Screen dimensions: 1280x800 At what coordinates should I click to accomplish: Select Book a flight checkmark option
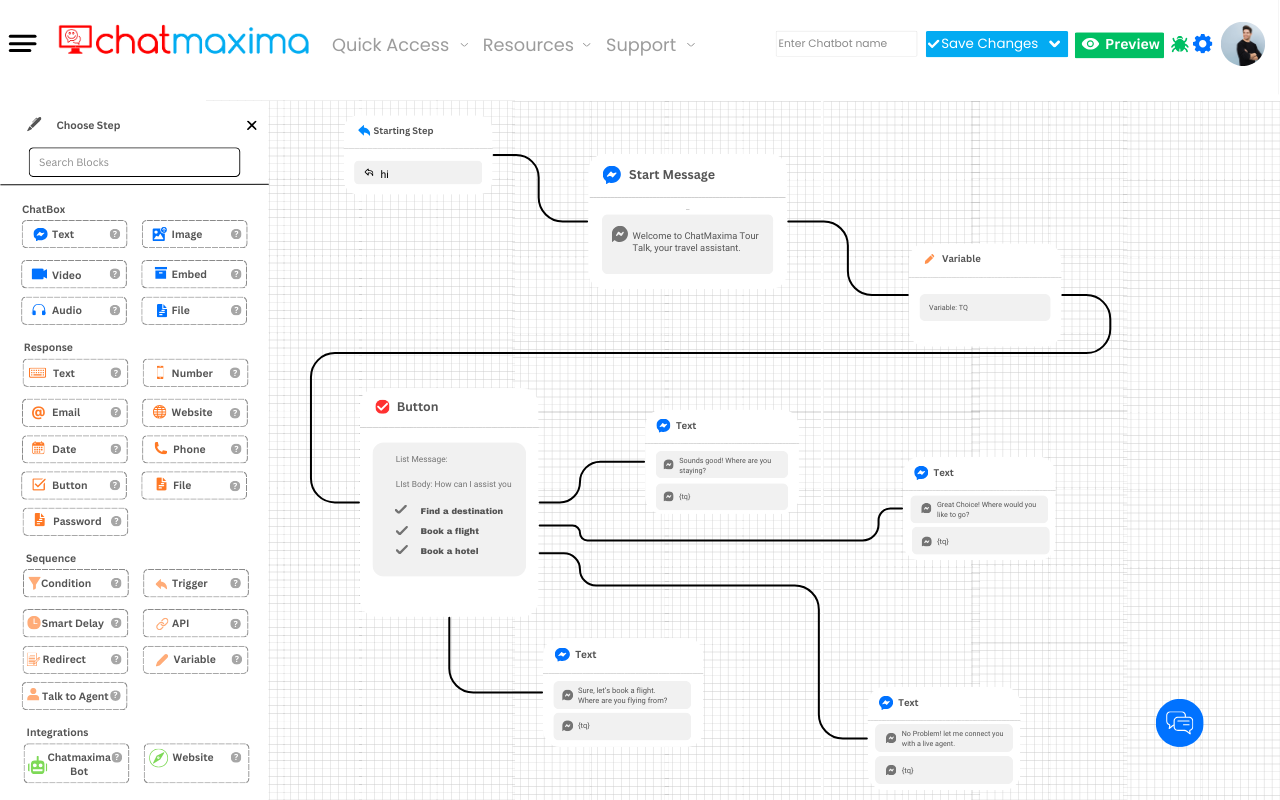tap(401, 531)
